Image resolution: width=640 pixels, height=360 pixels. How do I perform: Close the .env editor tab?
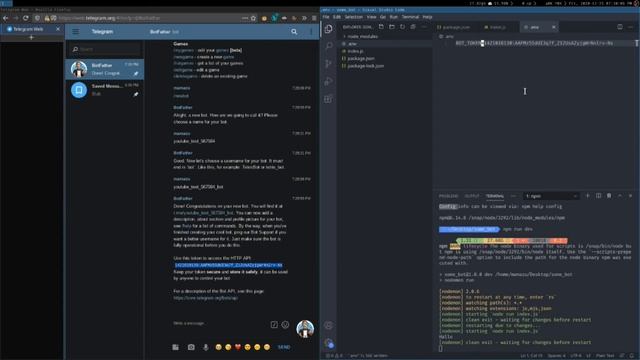[x=553, y=27]
